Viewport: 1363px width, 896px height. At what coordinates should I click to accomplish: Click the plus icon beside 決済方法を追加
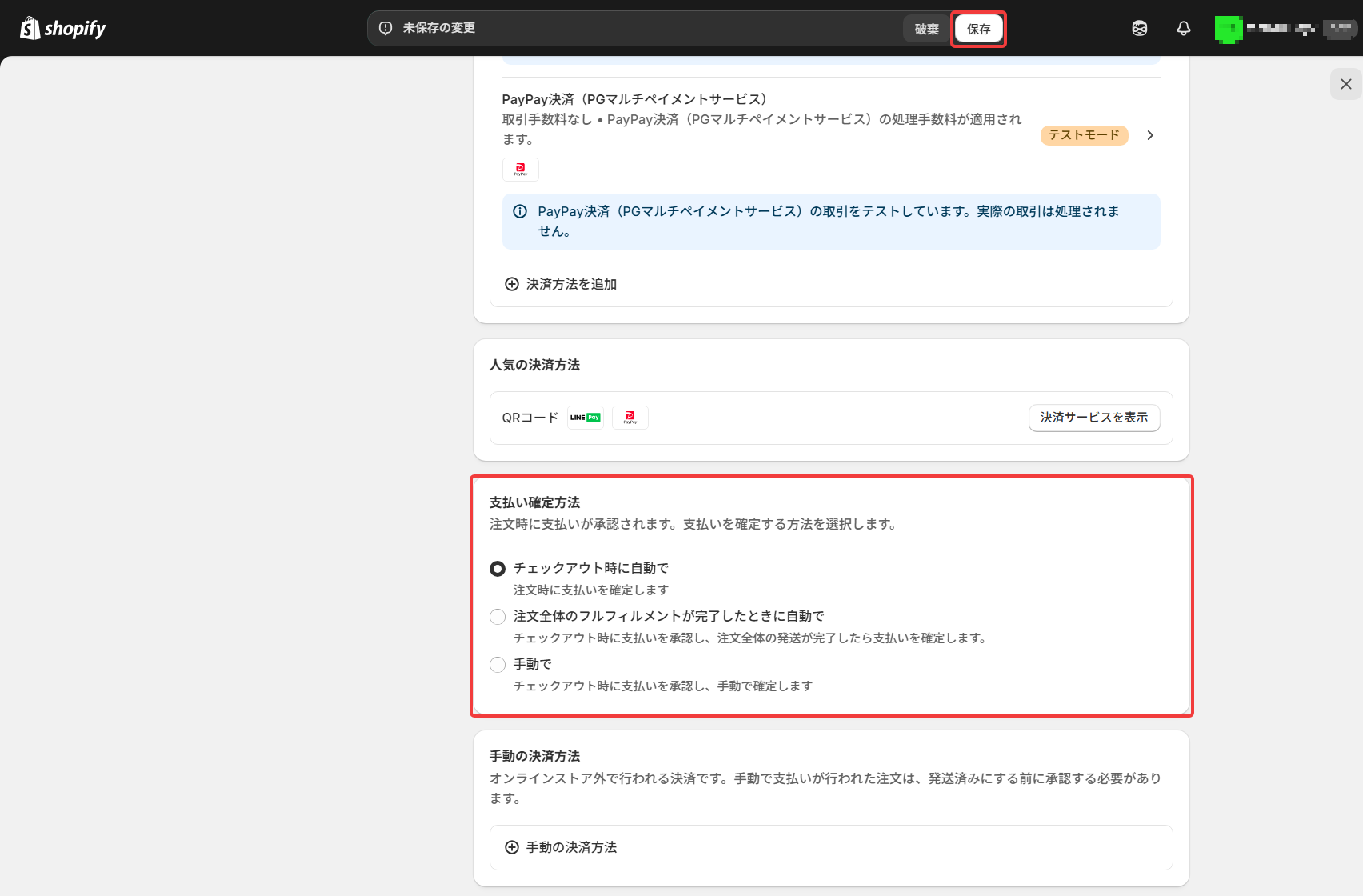pos(512,284)
